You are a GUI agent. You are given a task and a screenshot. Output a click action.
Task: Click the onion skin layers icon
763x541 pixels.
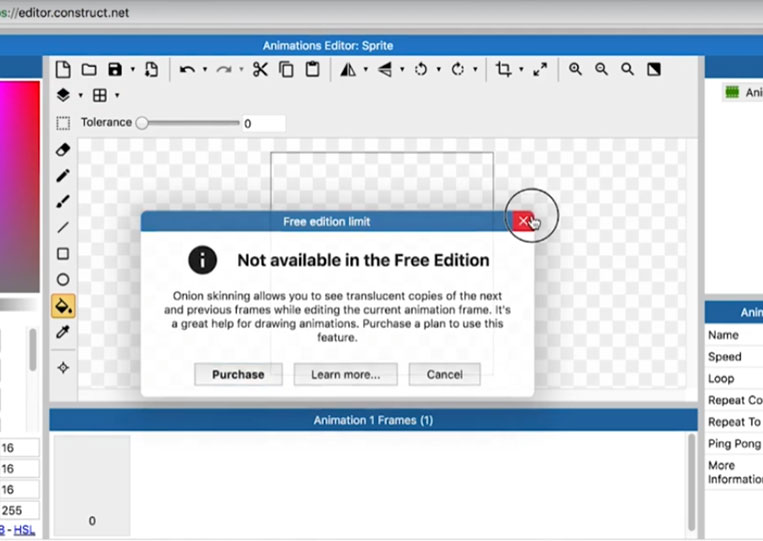point(63,95)
